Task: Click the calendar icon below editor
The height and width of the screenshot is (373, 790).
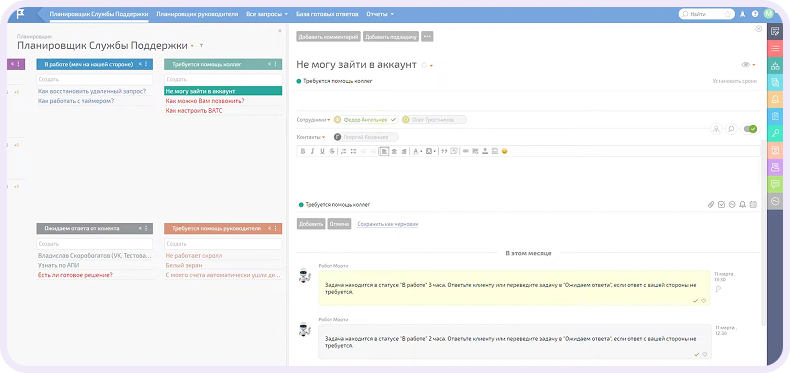Action: coord(753,205)
